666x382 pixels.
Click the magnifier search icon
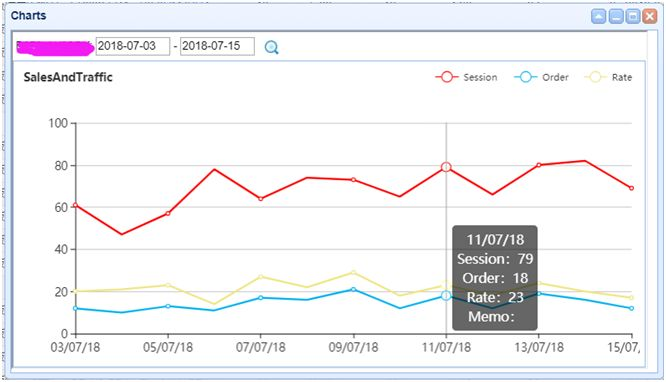point(271,47)
